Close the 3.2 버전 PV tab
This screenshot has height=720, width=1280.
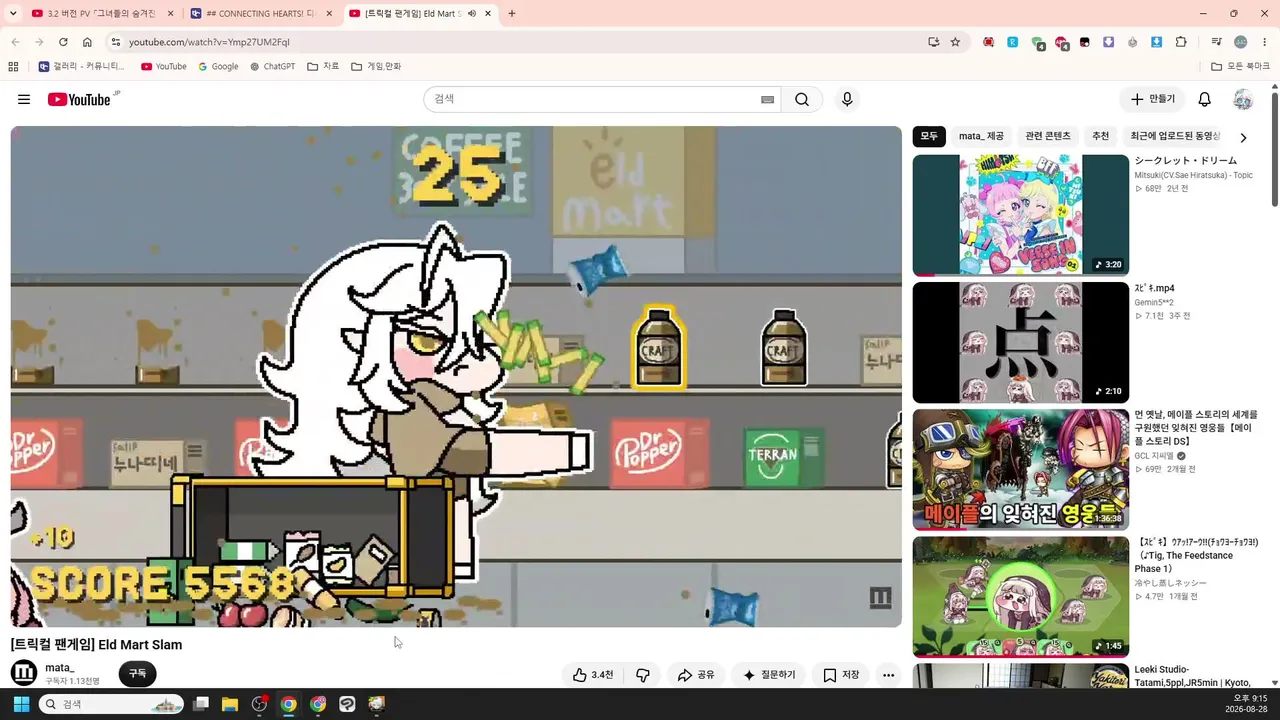[x=170, y=14]
